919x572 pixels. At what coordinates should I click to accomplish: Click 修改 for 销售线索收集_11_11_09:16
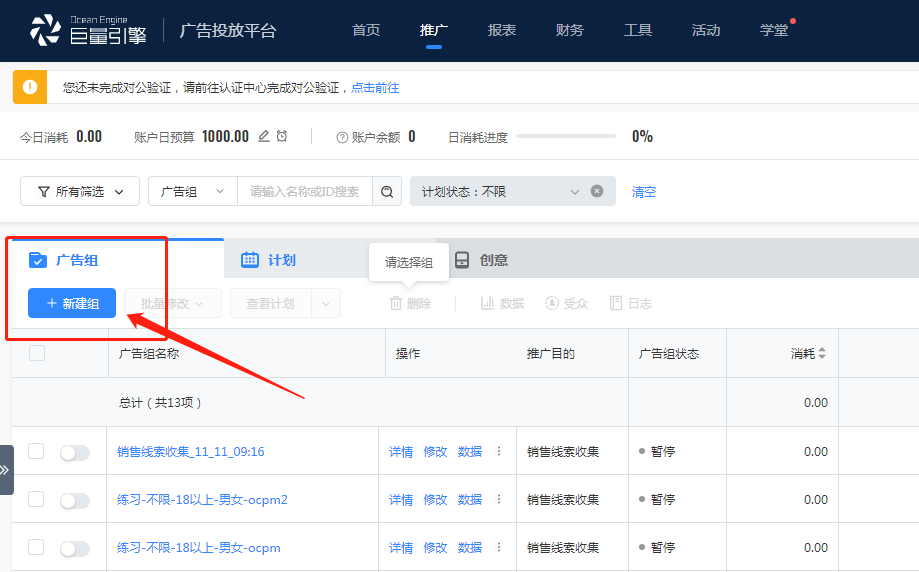coord(435,452)
